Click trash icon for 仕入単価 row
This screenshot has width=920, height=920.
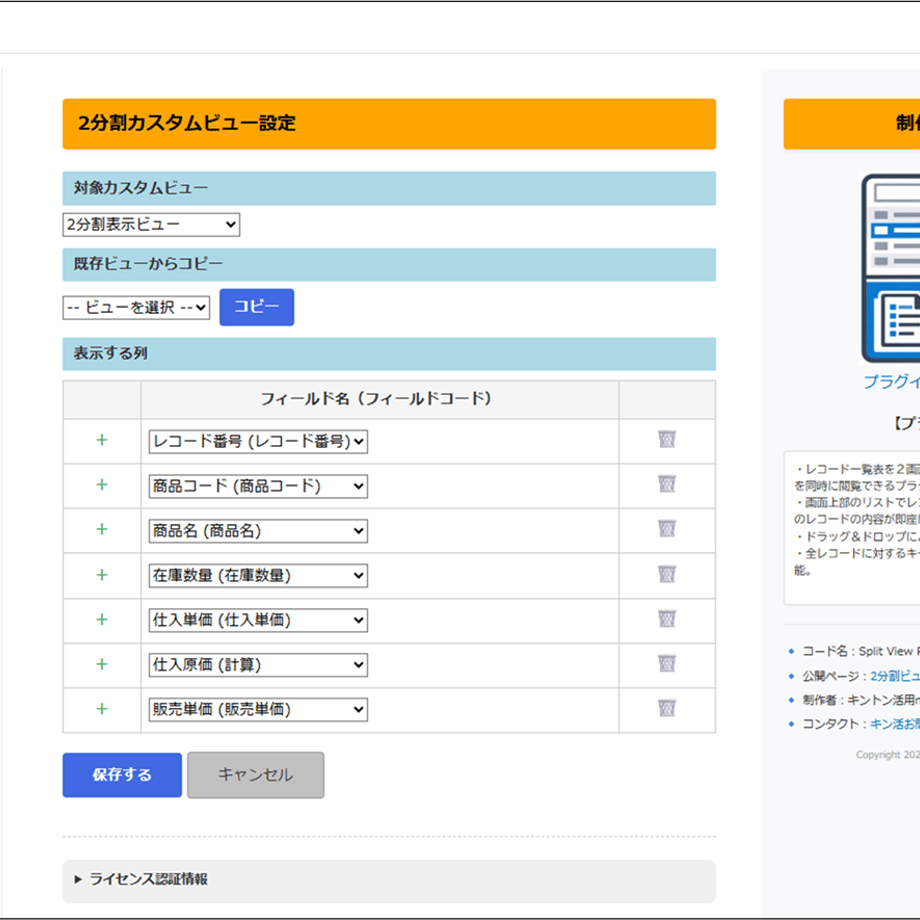click(x=667, y=618)
